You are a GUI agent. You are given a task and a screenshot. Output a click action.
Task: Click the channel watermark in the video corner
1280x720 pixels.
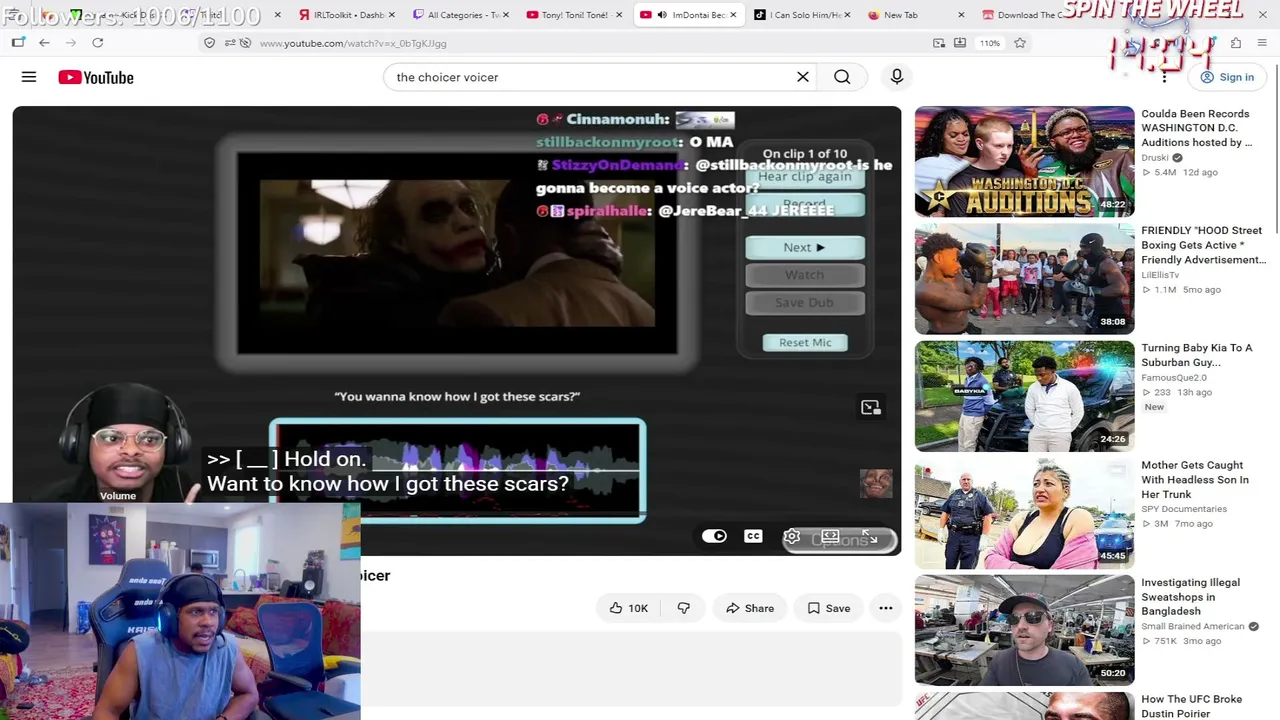876,483
